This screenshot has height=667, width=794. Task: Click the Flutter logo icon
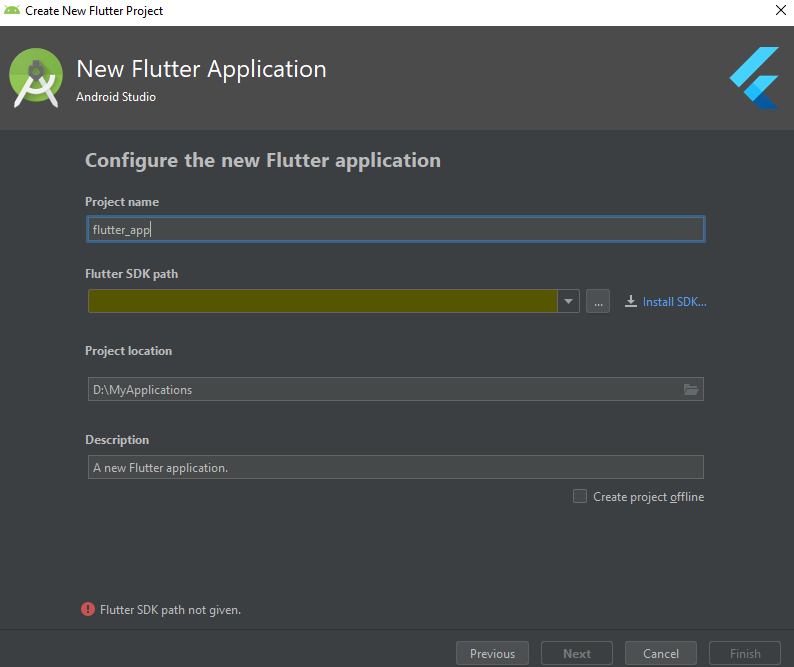pos(754,78)
